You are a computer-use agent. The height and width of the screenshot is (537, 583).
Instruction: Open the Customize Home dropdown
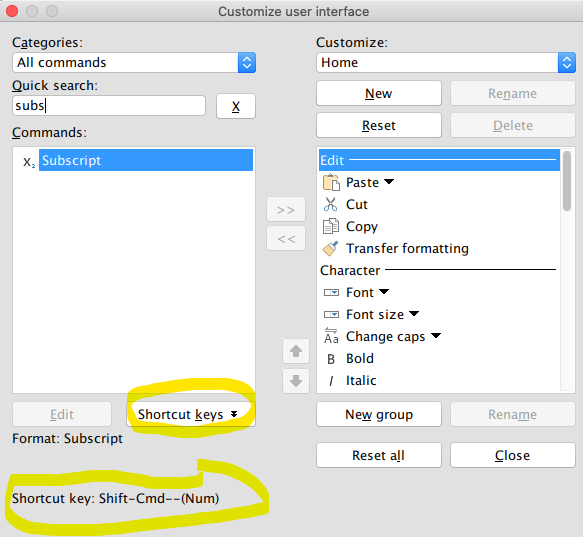click(x=446, y=62)
